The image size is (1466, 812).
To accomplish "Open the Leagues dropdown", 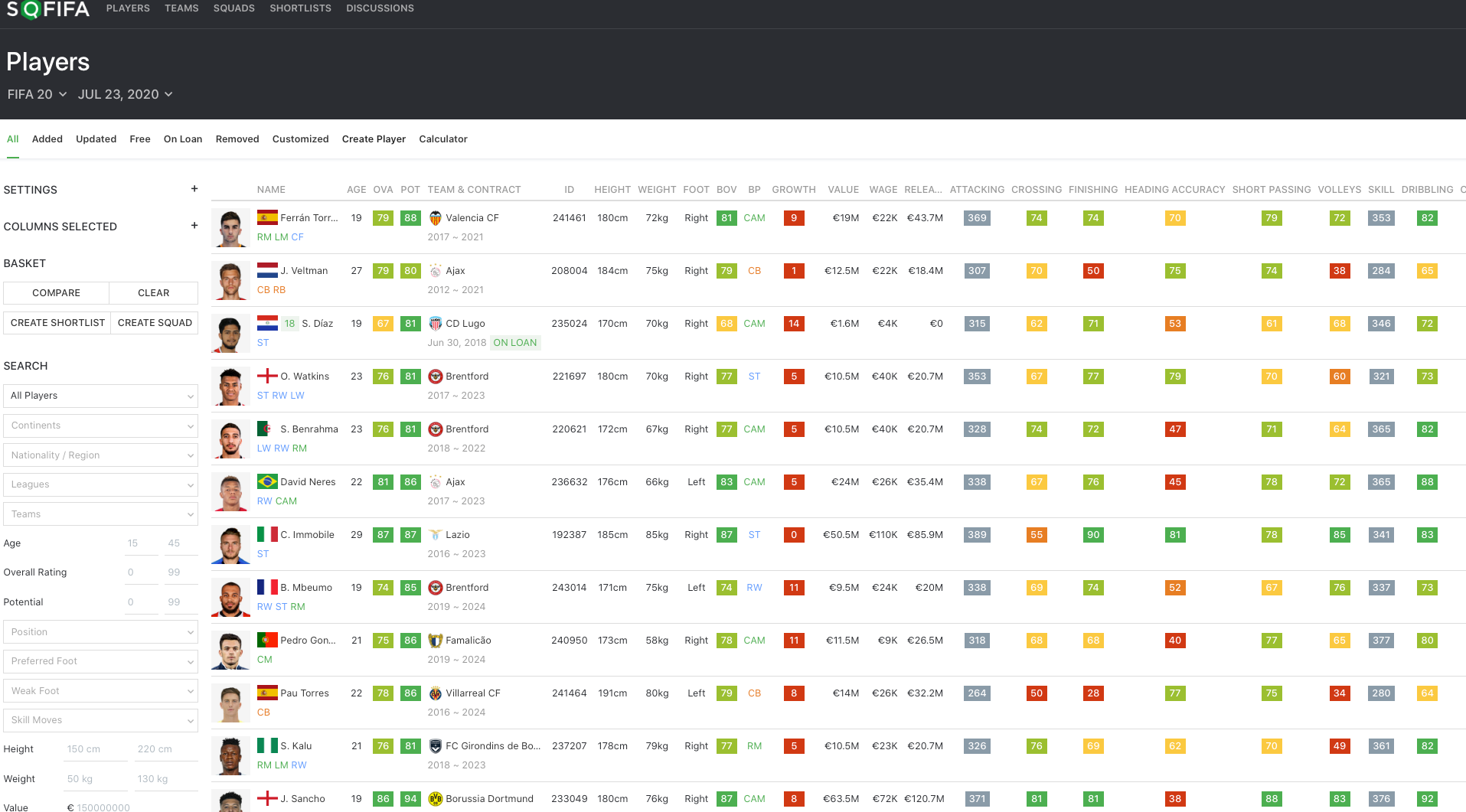I will [100, 484].
